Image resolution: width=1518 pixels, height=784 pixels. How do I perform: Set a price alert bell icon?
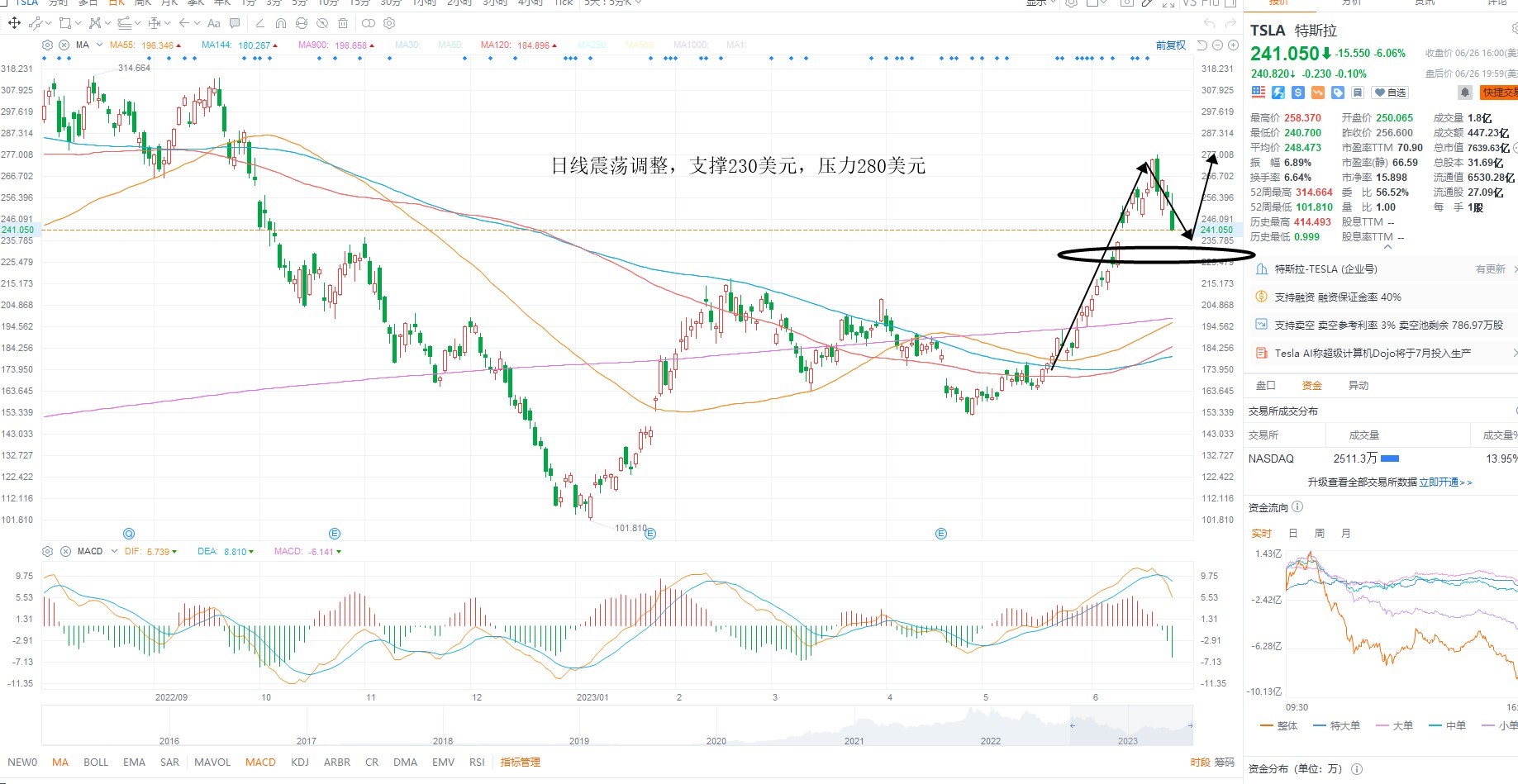(1465, 93)
